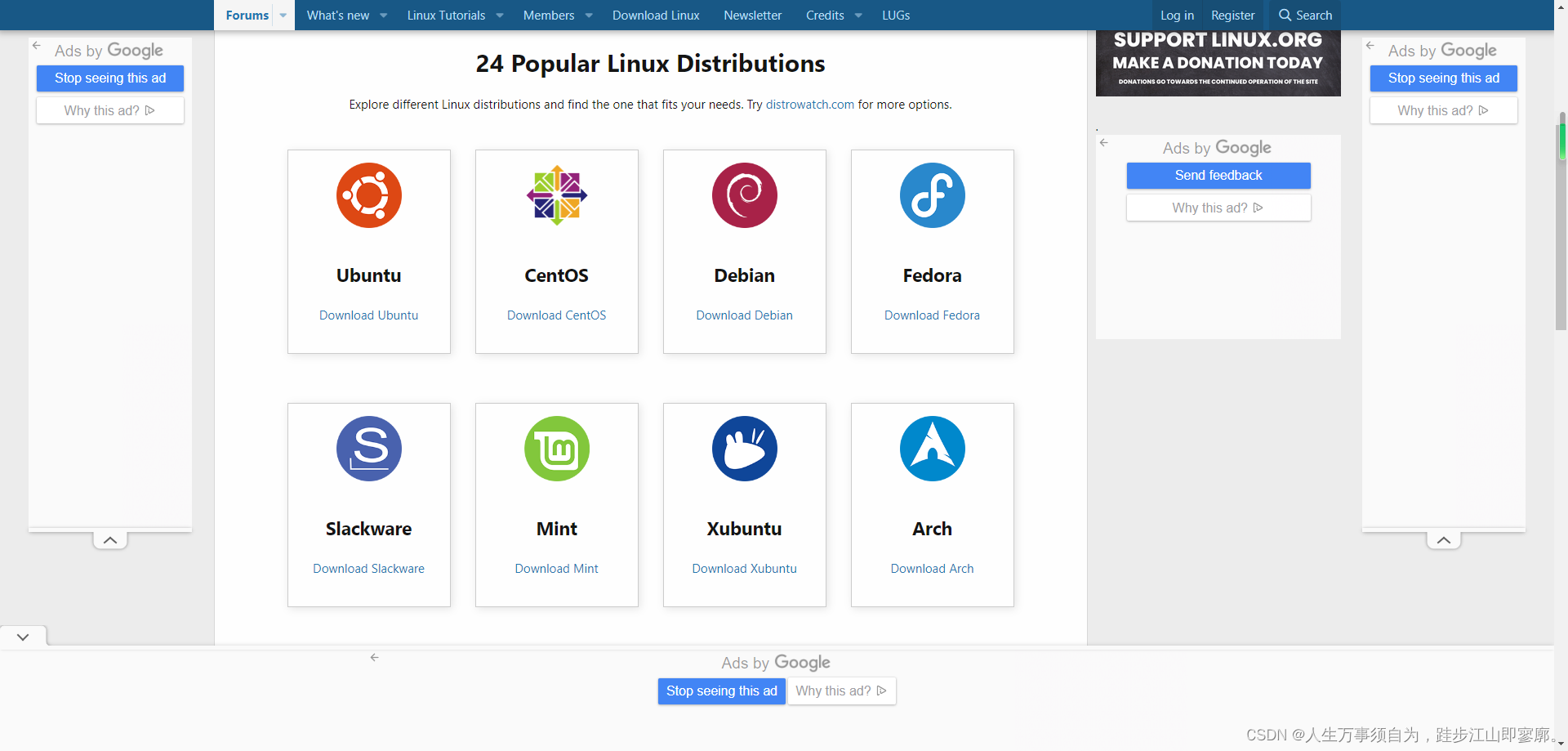This screenshot has height=751, width=1568.
Task: Open the What's new menu
Action: point(338,16)
